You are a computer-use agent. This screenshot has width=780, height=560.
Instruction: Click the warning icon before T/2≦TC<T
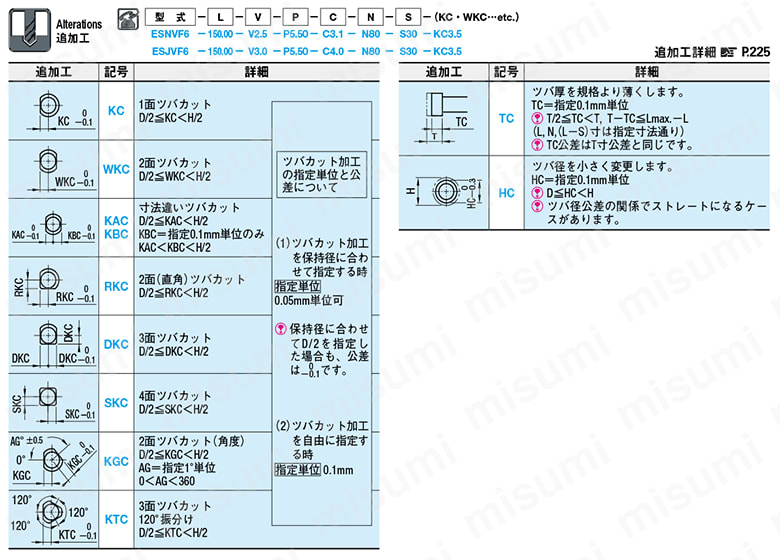pos(537,118)
